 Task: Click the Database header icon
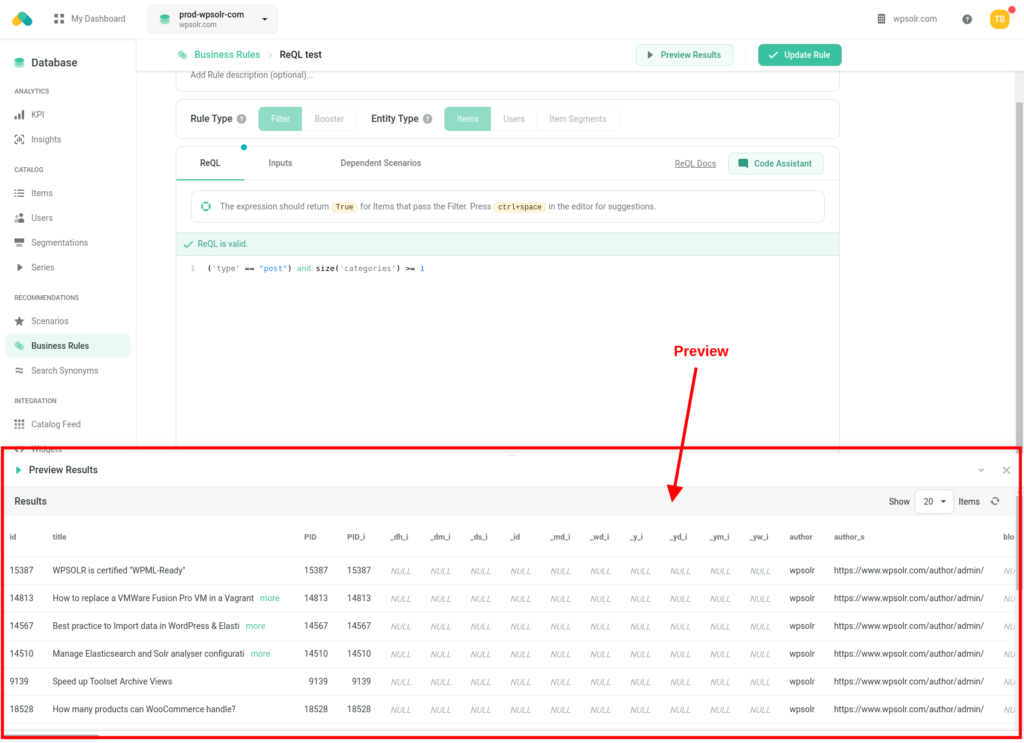click(x=20, y=63)
